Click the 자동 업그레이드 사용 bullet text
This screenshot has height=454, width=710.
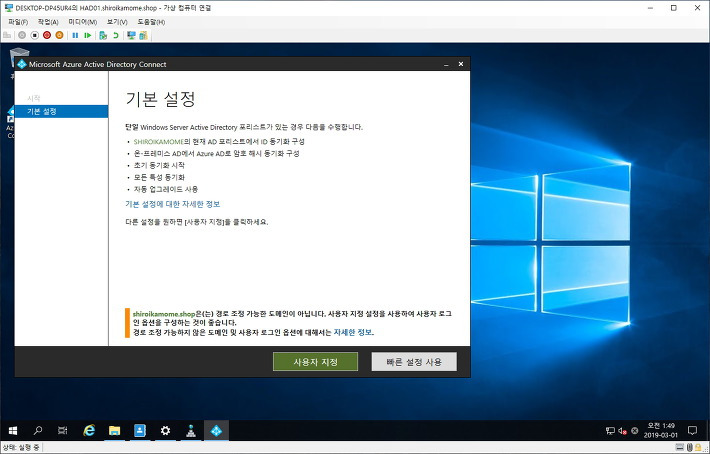click(166, 189)
